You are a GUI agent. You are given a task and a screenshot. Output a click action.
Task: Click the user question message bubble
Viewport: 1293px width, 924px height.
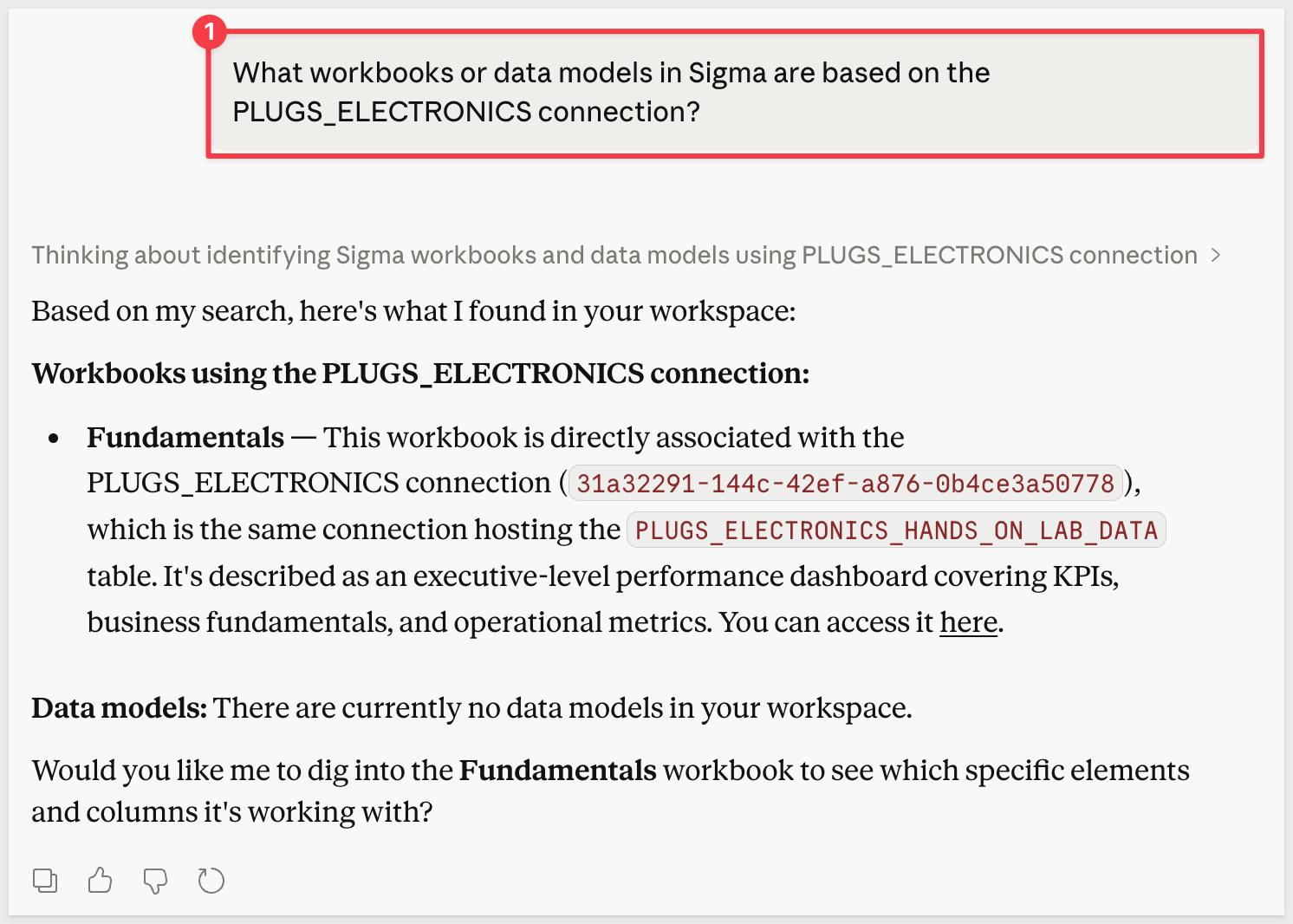tap(734, 93)
